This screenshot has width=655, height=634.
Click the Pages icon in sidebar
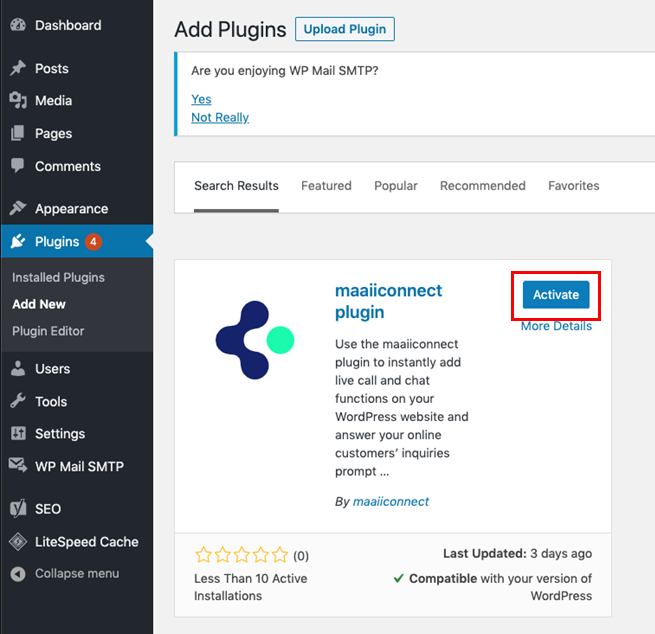pos(18,133)
